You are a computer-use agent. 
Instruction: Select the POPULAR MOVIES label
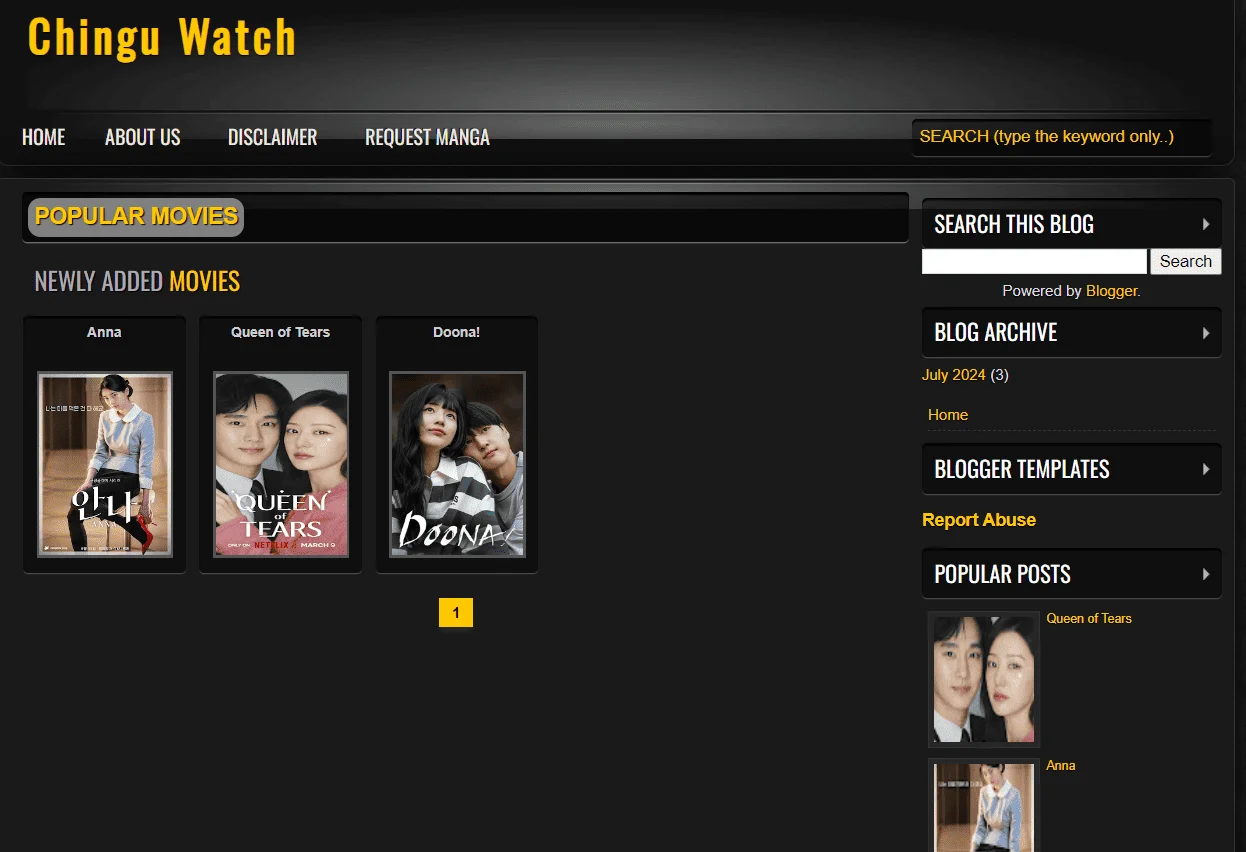tap(136, 217)
